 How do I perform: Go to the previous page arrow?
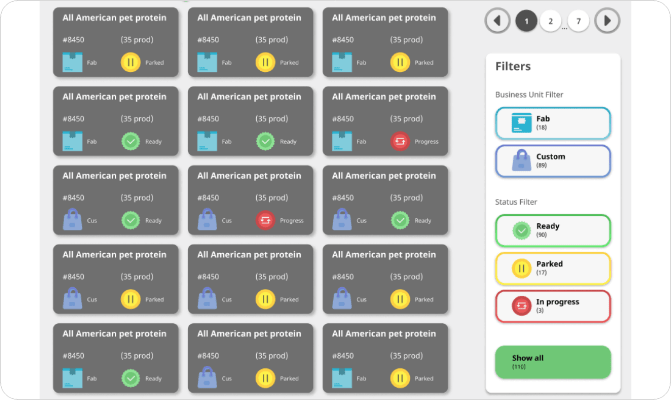(x=497, y=20)
